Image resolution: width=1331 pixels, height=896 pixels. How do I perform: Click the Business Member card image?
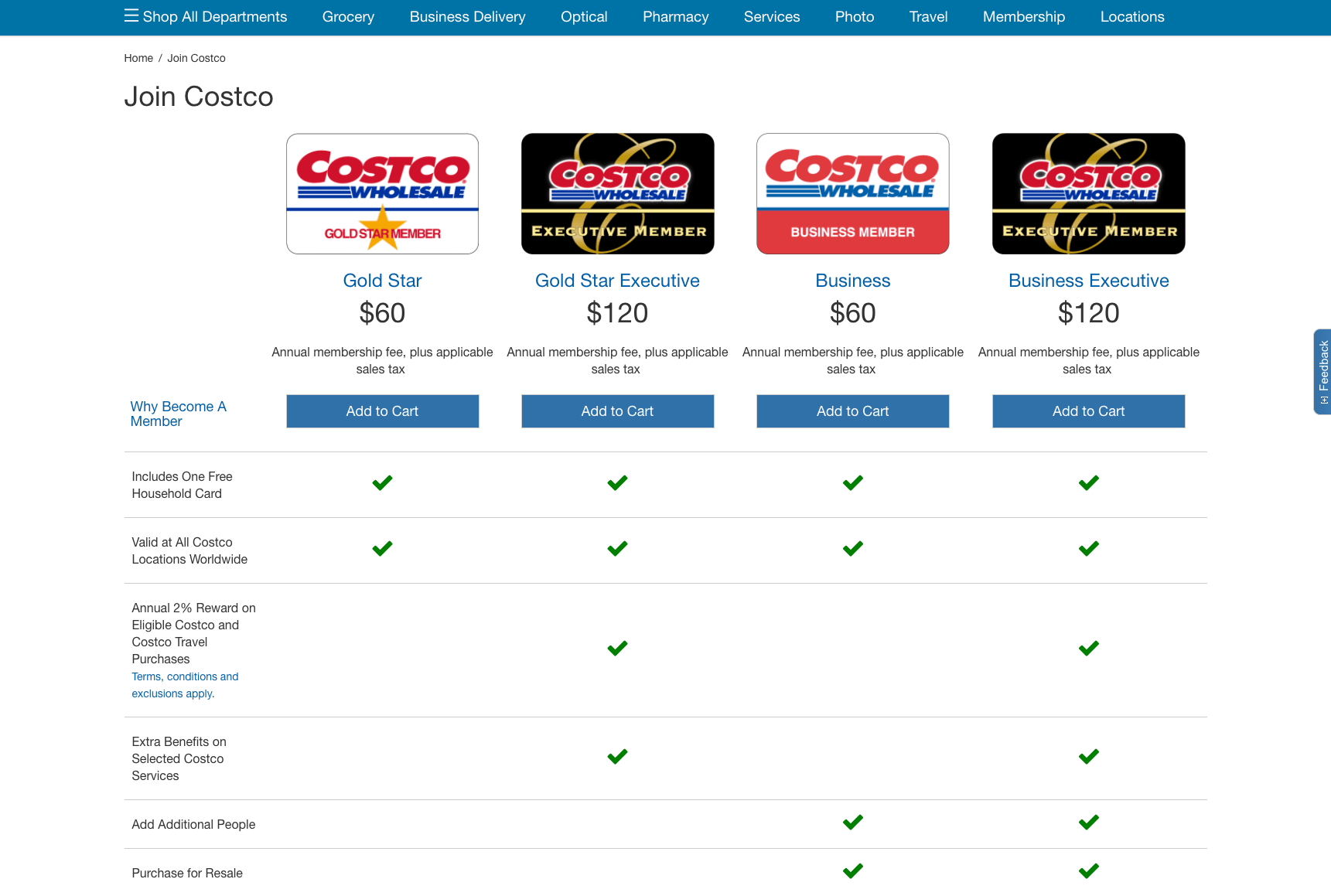pyautogui.click(x=853, y=194)
